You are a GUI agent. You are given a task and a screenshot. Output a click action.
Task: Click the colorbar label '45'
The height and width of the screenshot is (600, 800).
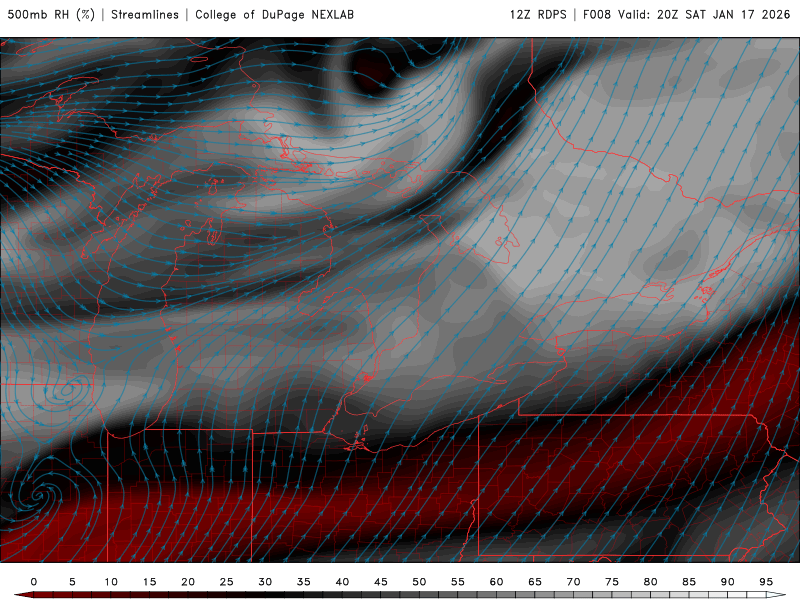coord(381,582)
